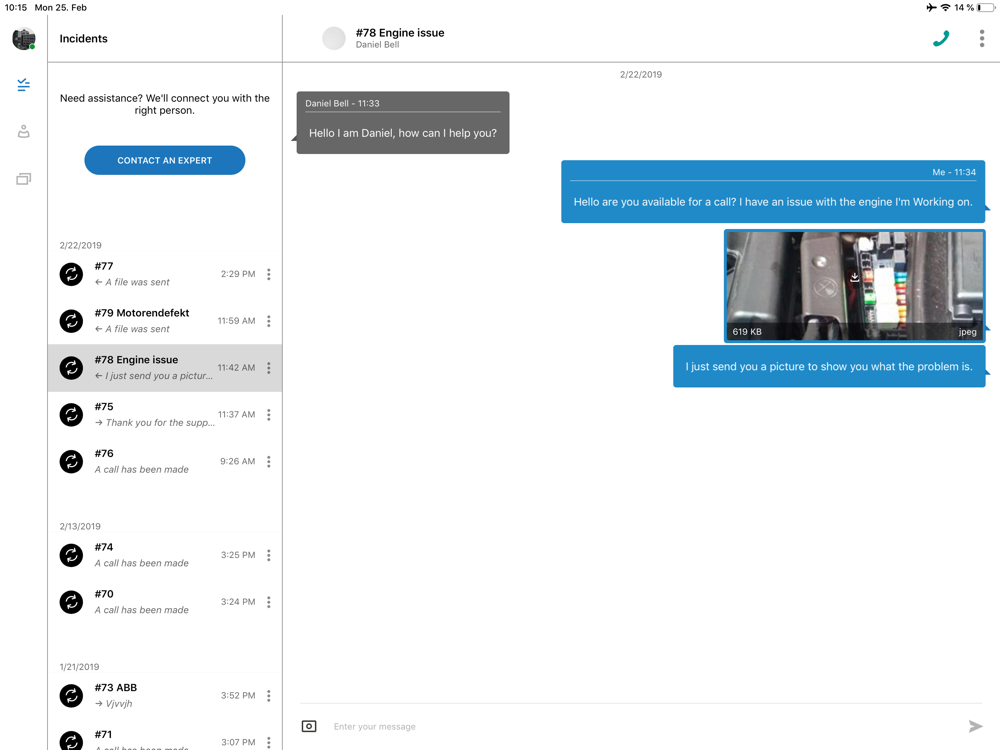Focus the Enter your message field
The height and width of the screenshot is (750, 1000).
[643, 726]
